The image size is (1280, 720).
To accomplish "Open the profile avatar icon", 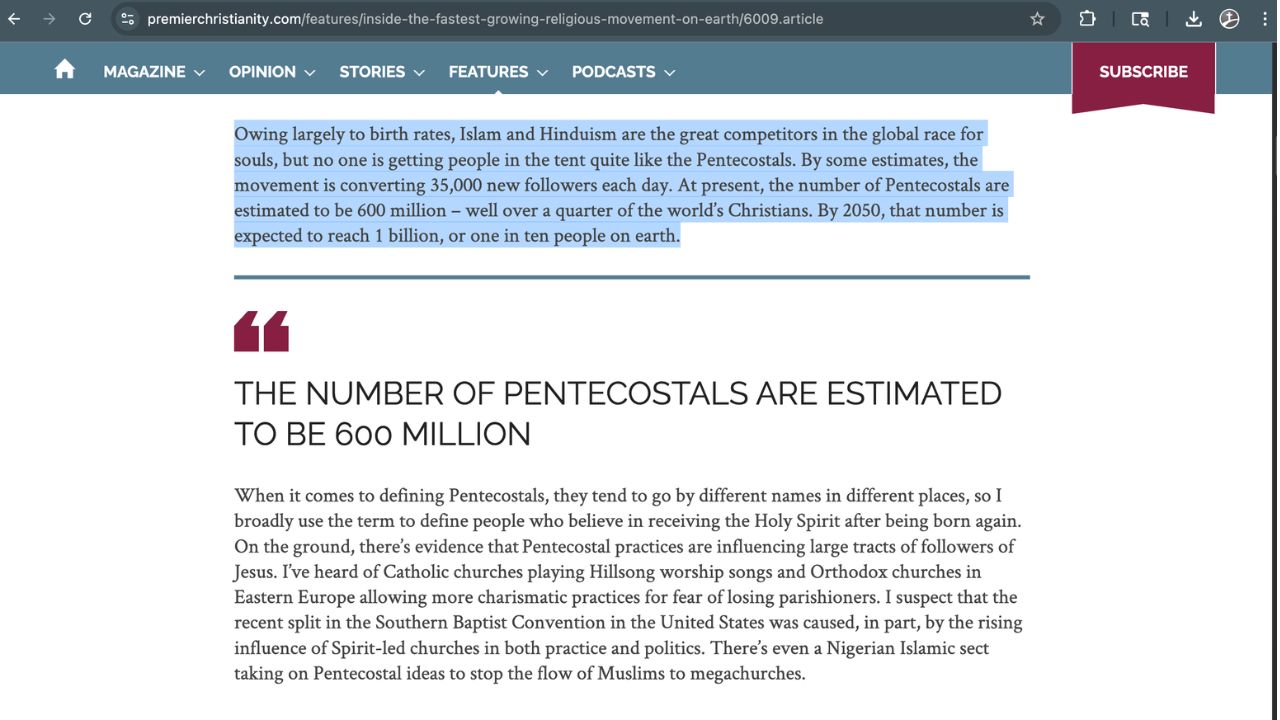I will pos(1229,19).
